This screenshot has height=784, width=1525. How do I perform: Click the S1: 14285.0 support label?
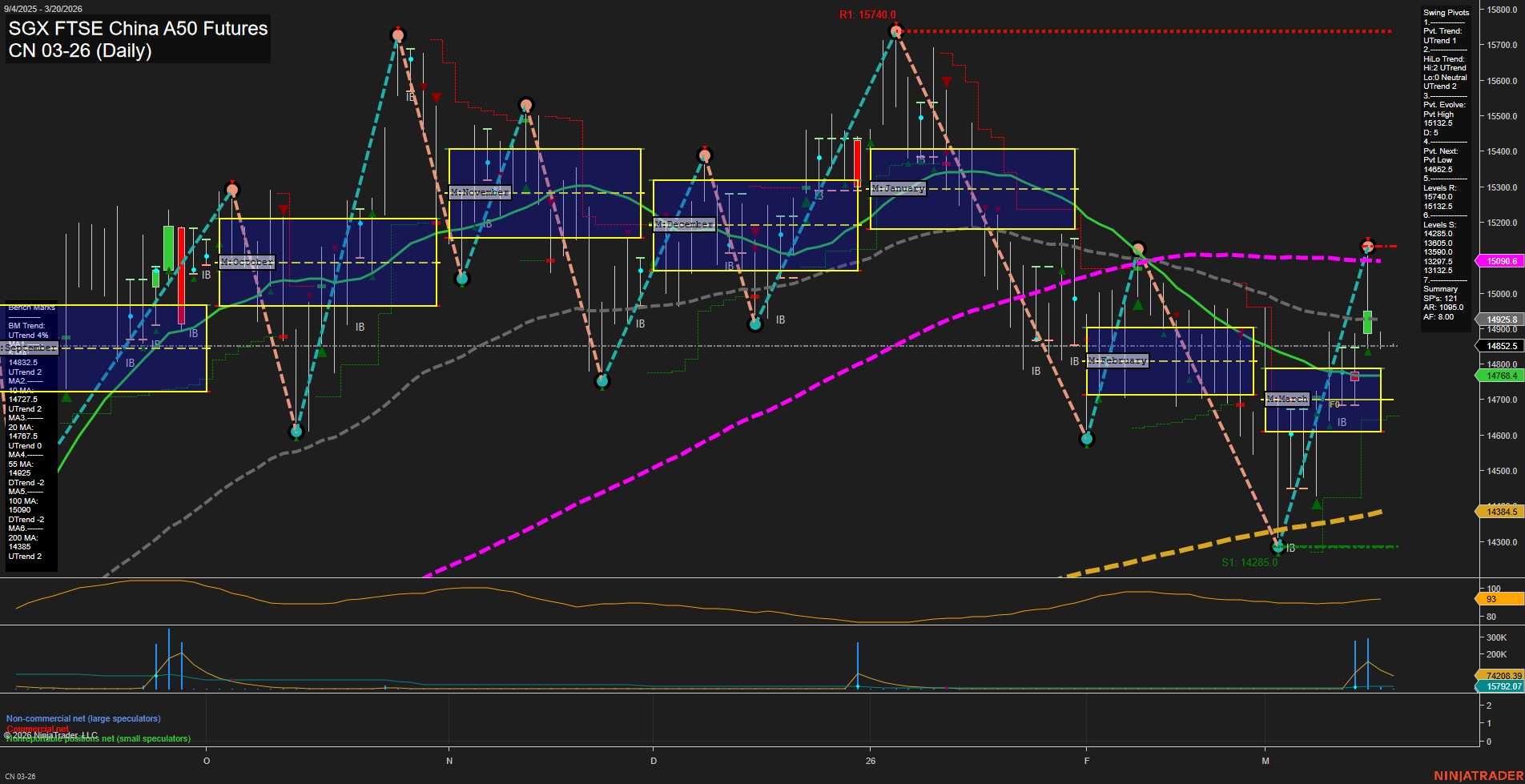click(1249, 561)
